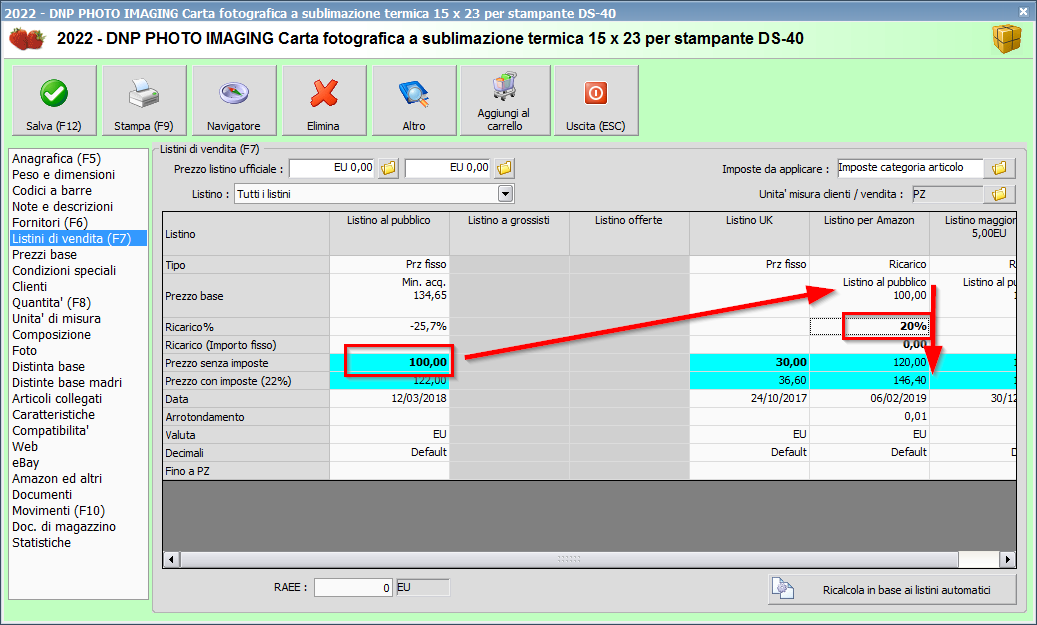The height and width of the screenshot is (625, 1037).
Task: Open Compatibilita' section
Action: point(50,431)
